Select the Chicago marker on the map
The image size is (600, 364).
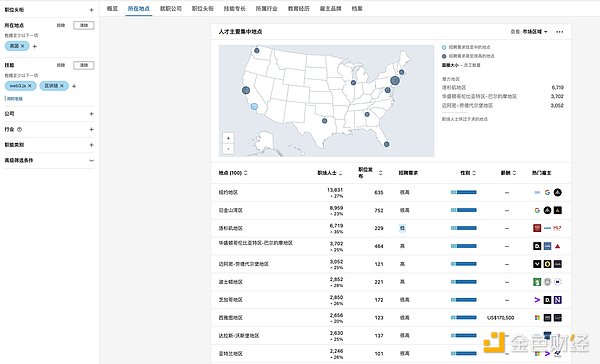point(353,83)
